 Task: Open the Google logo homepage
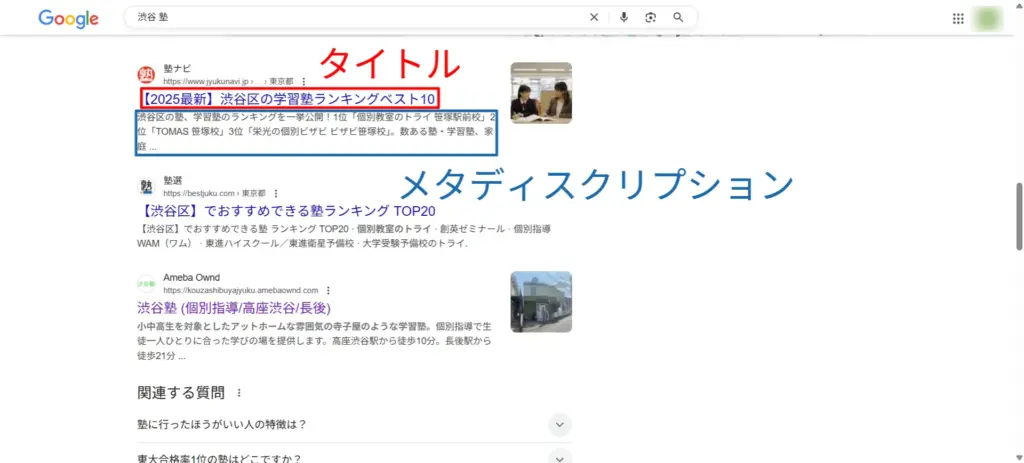[69, 18]
